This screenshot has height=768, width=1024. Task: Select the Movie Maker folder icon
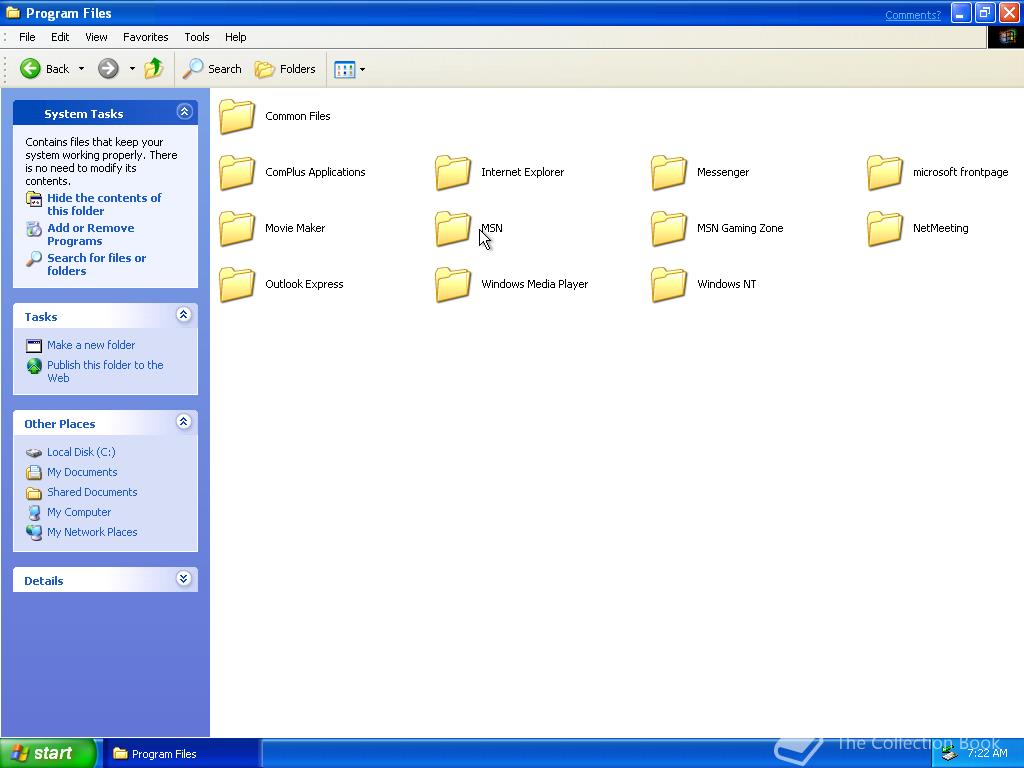click(237, 229)
